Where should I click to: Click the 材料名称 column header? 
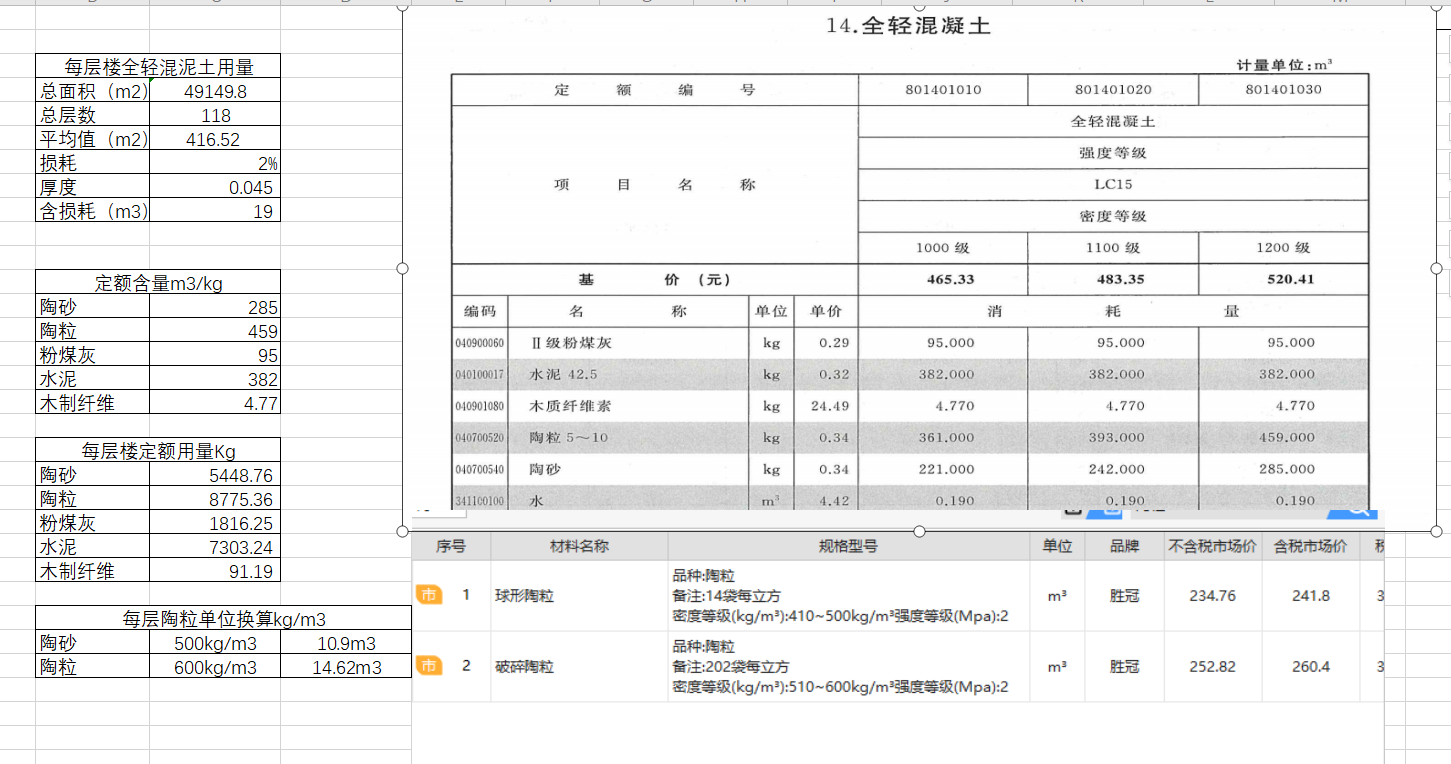579,547
